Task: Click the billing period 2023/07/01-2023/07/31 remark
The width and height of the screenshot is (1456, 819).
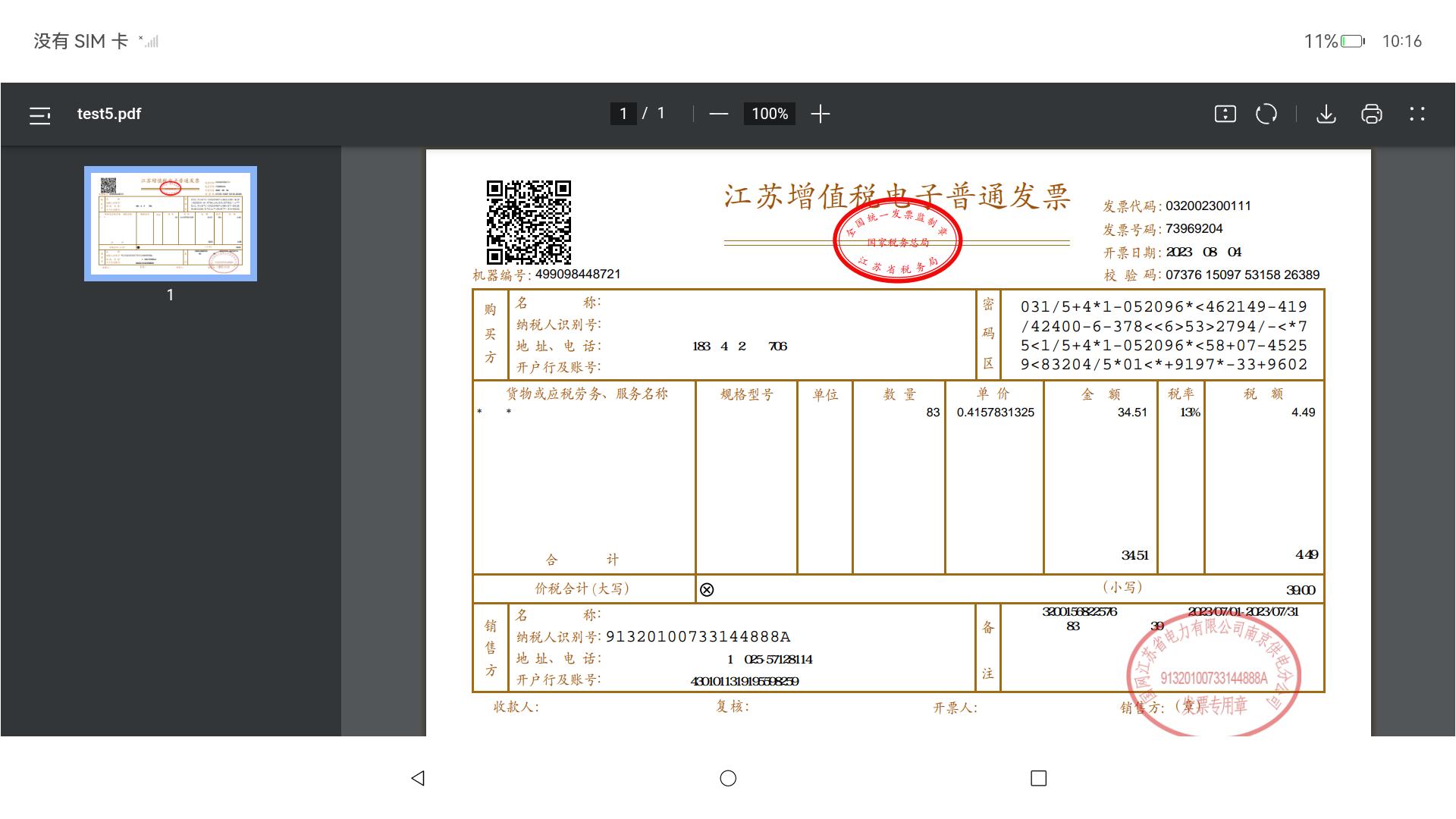Action: [1244, 611]
